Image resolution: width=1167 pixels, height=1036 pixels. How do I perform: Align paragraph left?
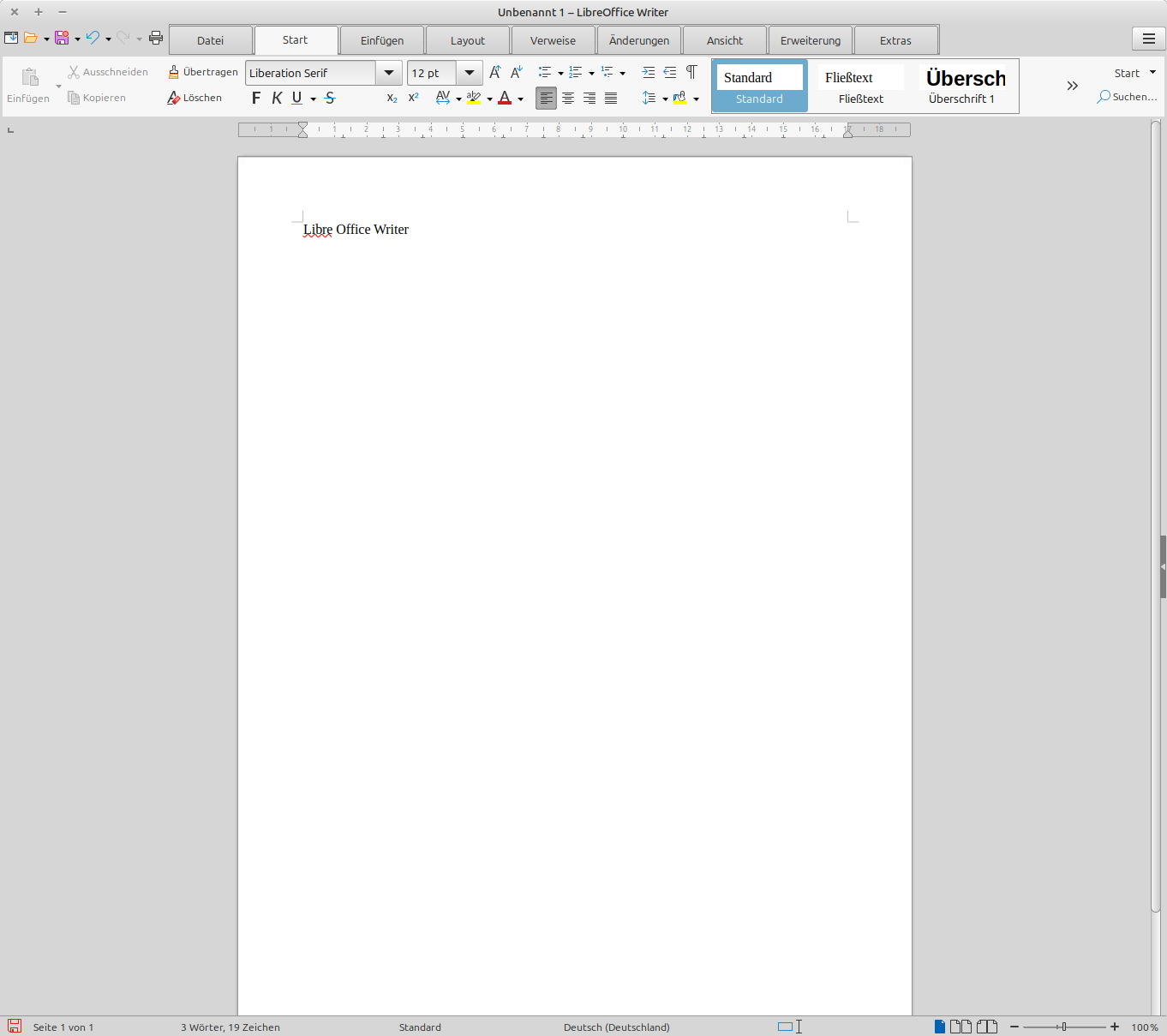(x=547, y=99)
